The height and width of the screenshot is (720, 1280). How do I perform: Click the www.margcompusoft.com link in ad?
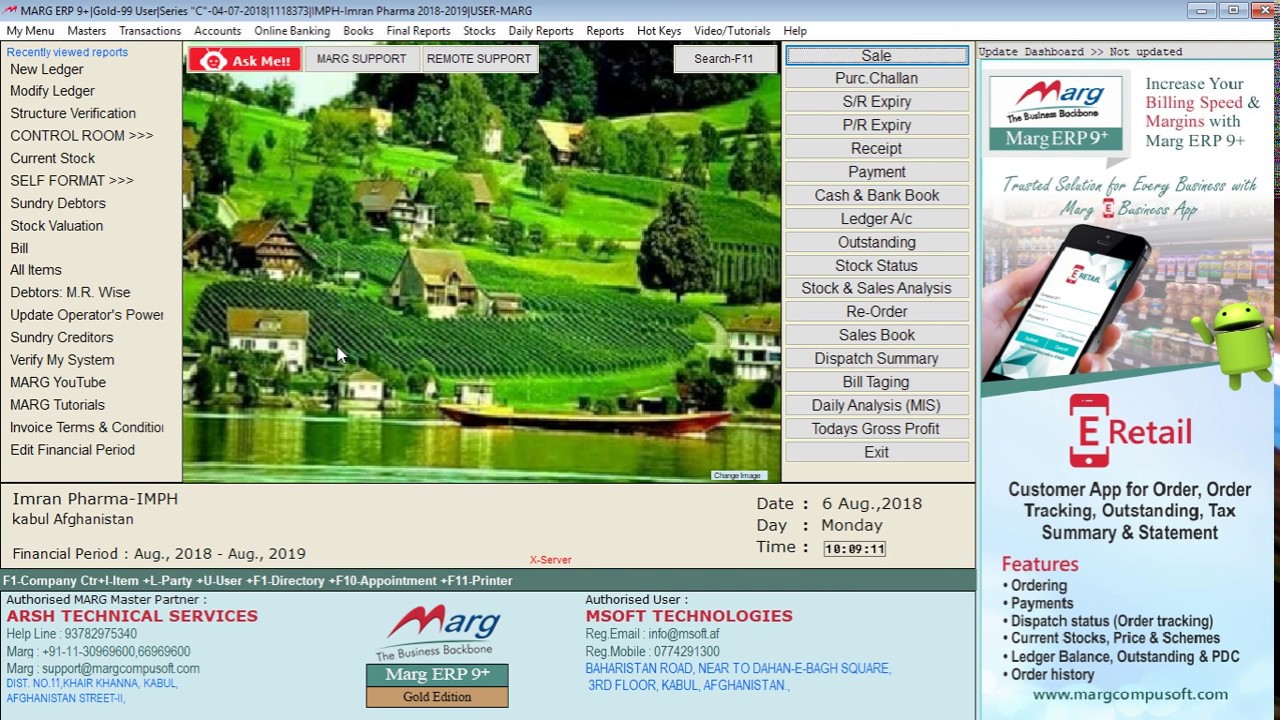(x=1130, y=694)
